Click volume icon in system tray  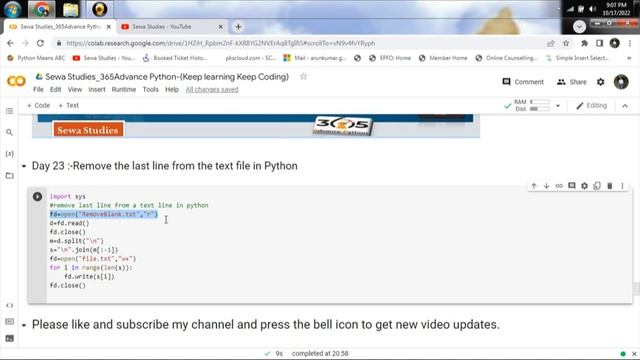click(x=593, y=9)
